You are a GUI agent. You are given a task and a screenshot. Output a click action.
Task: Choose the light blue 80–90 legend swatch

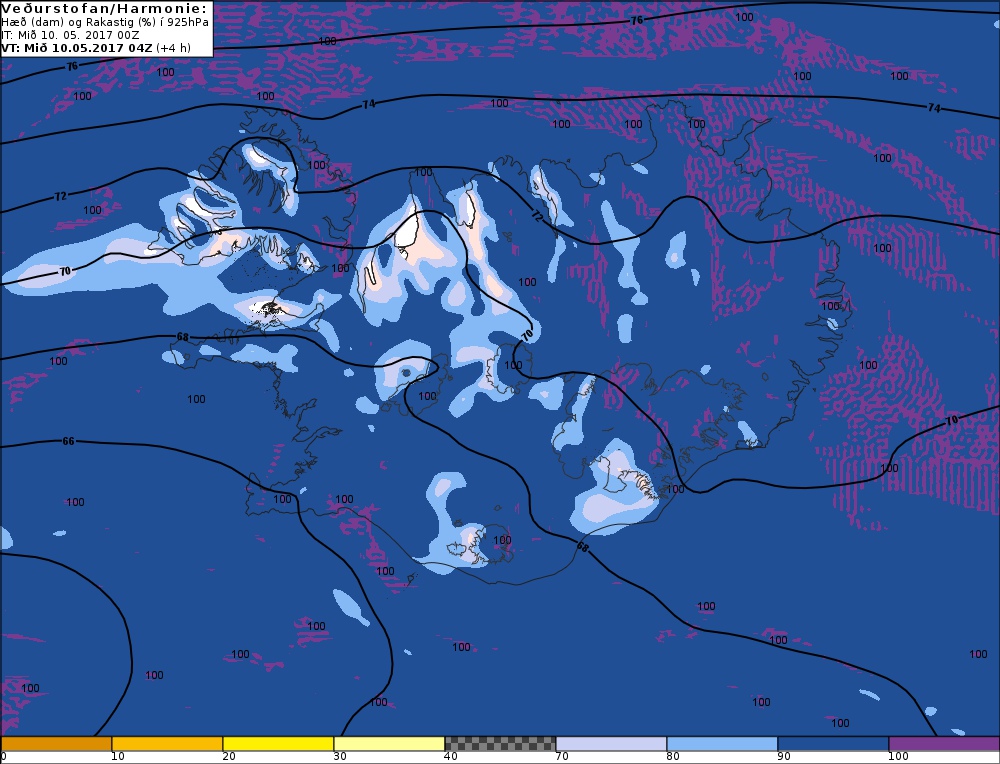722,744
